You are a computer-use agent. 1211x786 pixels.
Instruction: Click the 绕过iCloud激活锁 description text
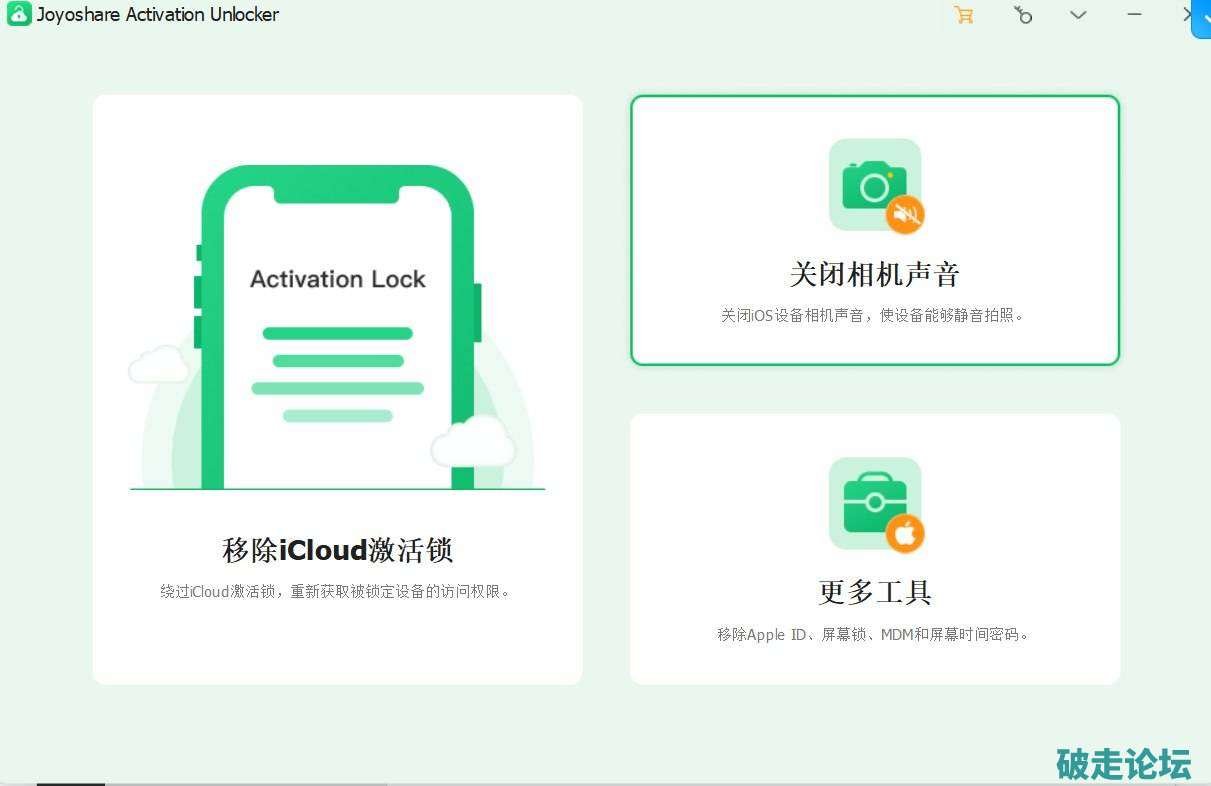(337, 591)
